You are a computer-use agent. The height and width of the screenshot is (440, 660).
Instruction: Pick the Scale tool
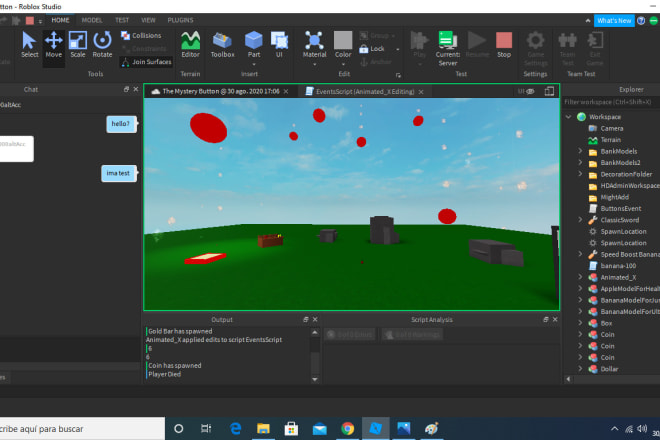78,45
